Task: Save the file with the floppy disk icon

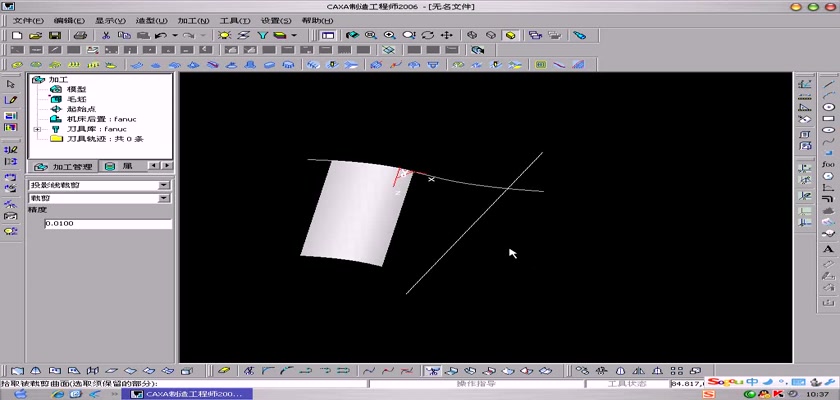Action: click(x=54, y=35)
